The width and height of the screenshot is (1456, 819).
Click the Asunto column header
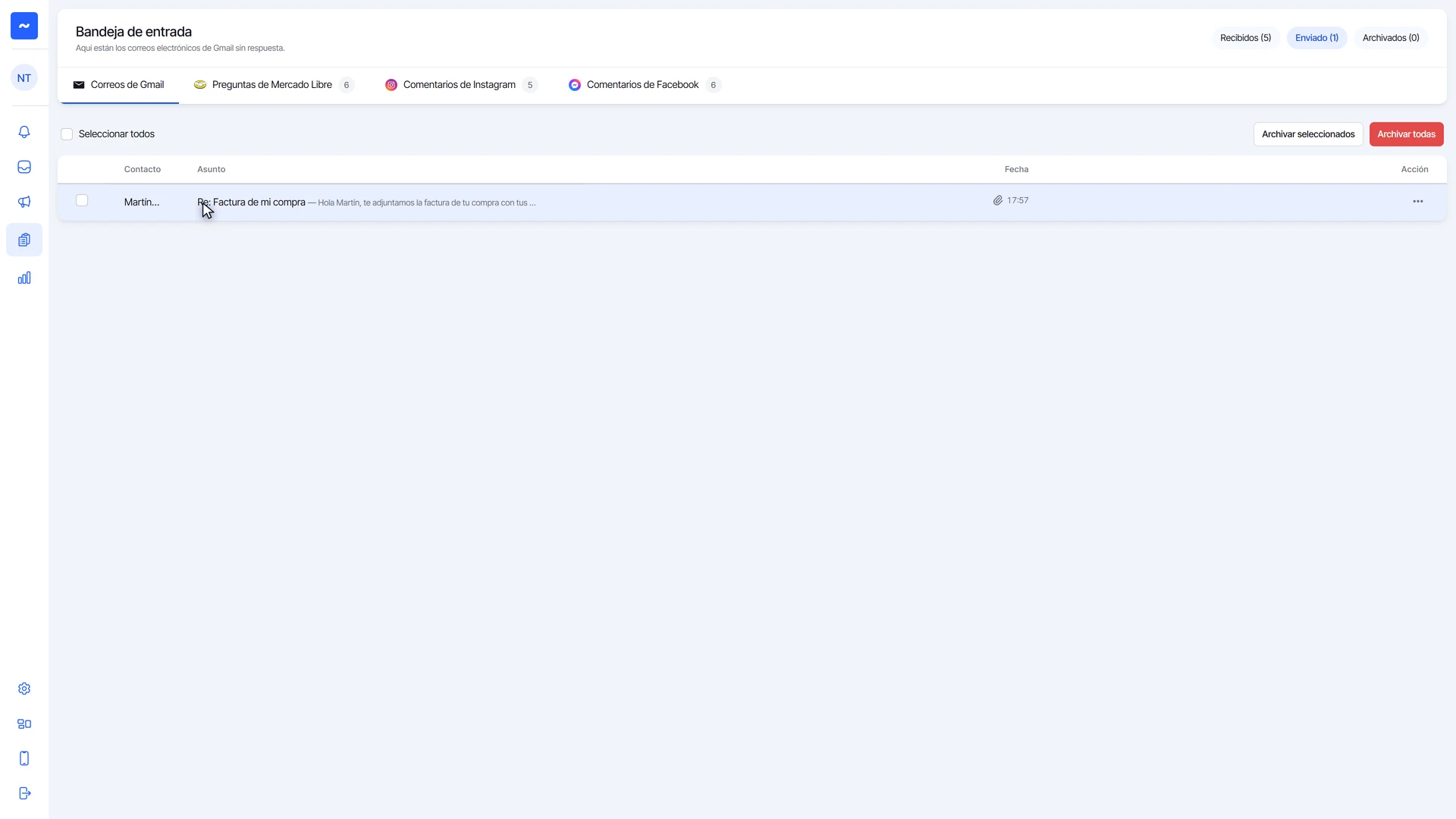[212, 169]
